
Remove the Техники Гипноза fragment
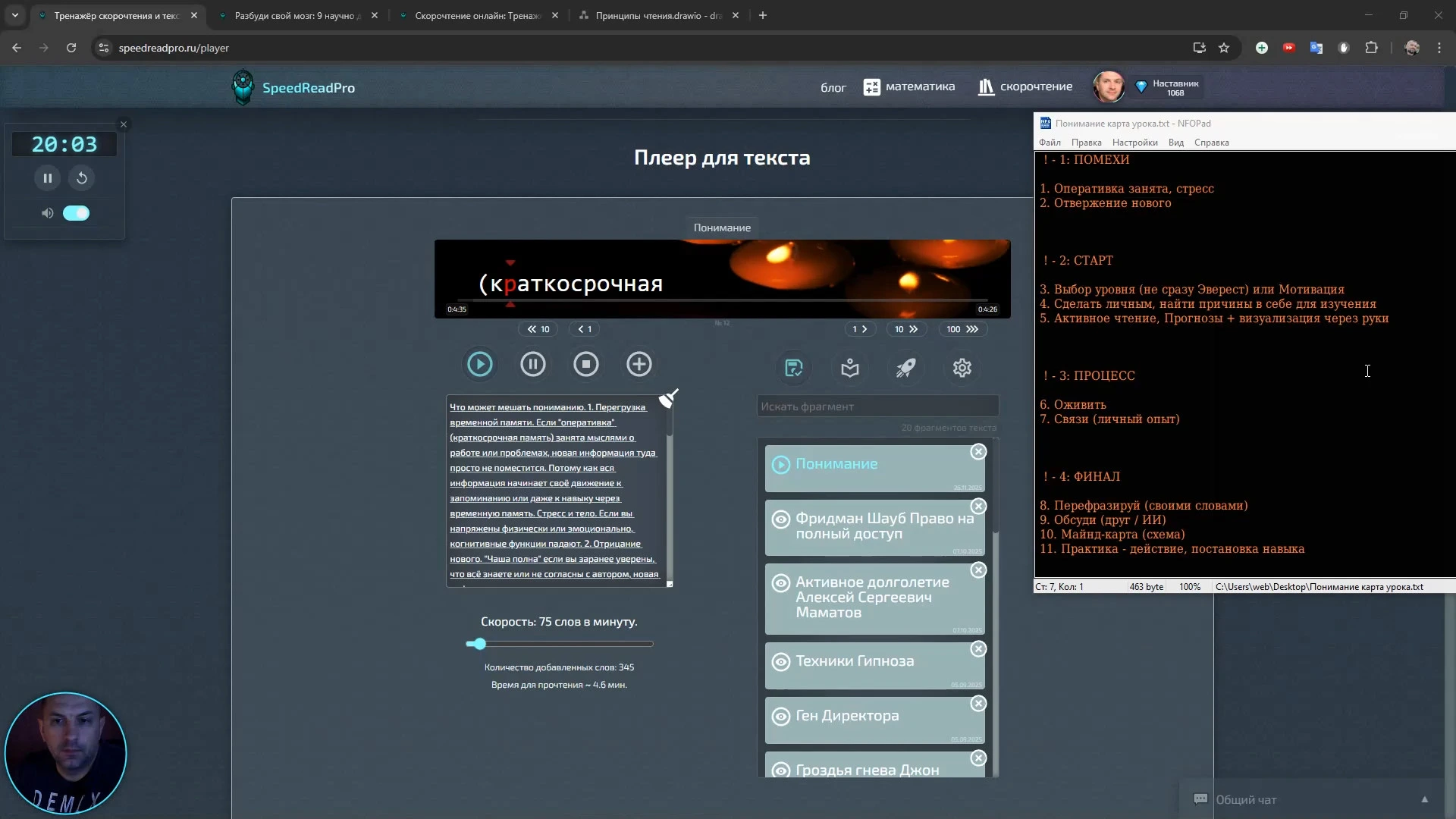click(x=978, y=649)
